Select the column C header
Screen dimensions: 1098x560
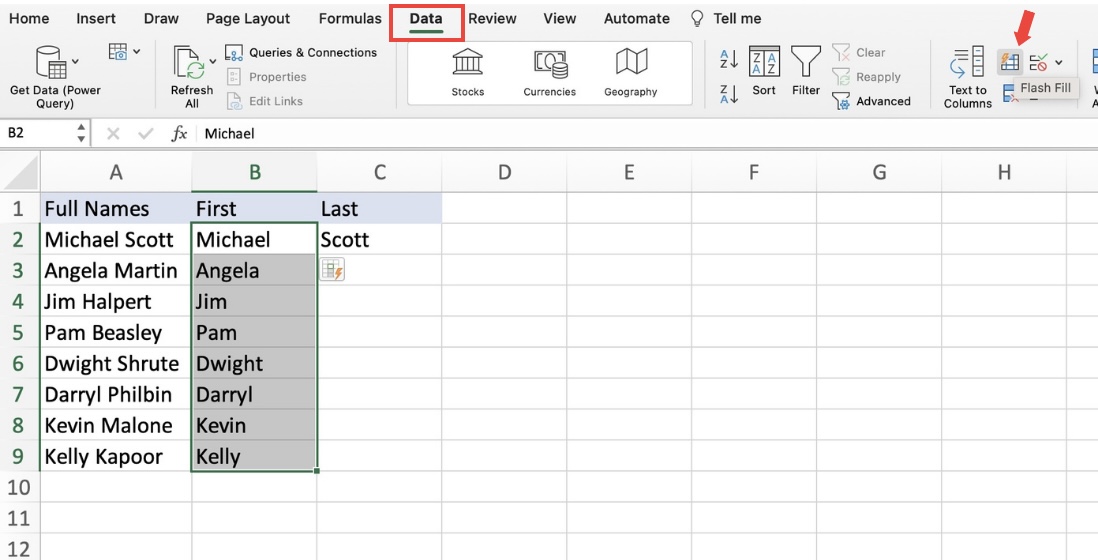pyautogui.click(x=380, y=172)
